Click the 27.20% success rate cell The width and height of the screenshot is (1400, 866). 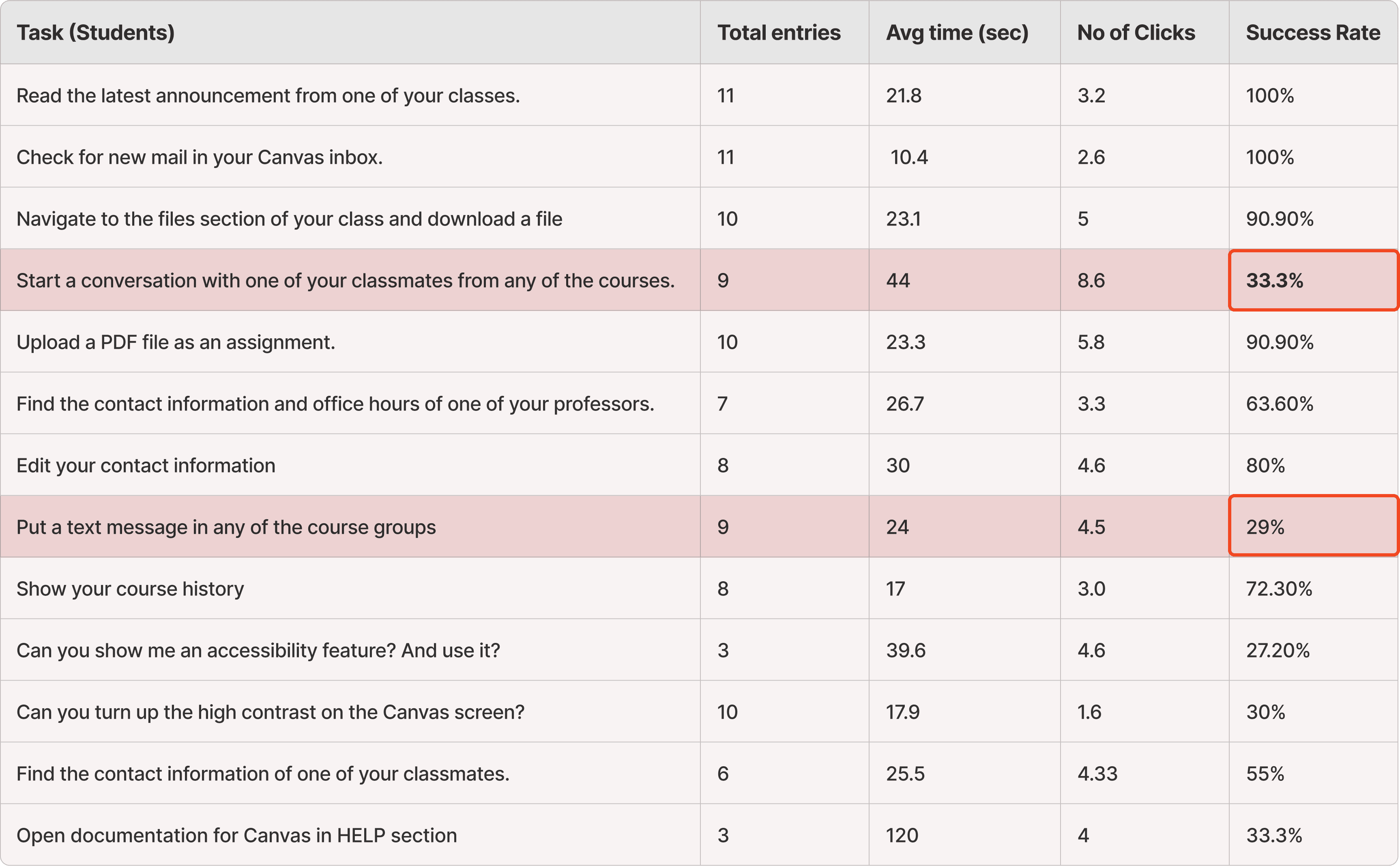[x=1278, y=650]
